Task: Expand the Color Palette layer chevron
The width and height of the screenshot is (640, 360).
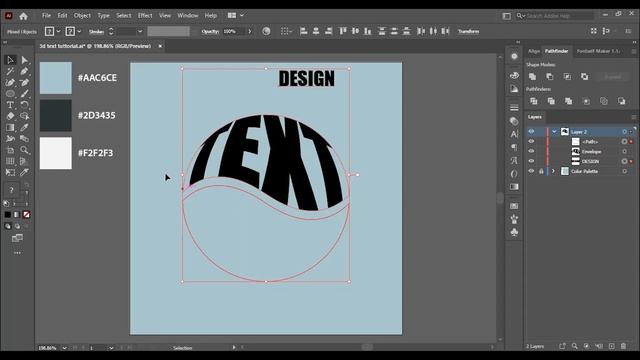Action: coord(553,171)
